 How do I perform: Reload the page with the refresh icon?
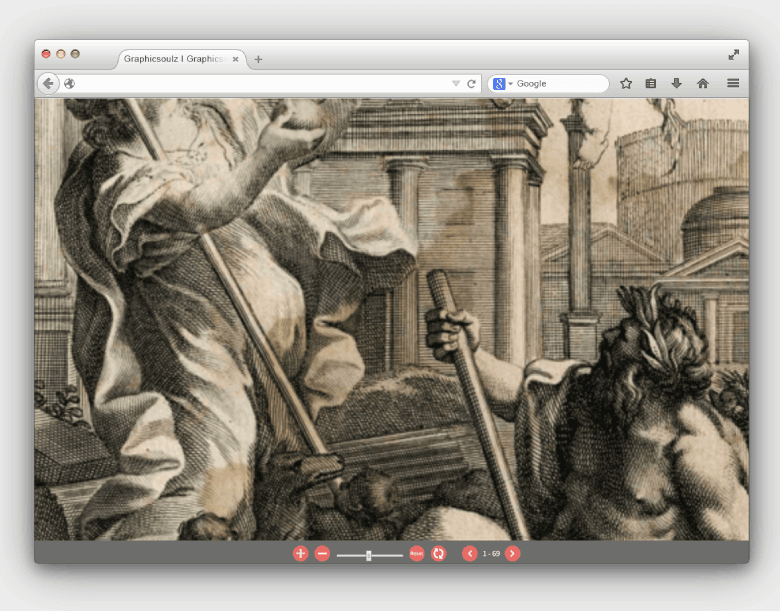point(471,84)
